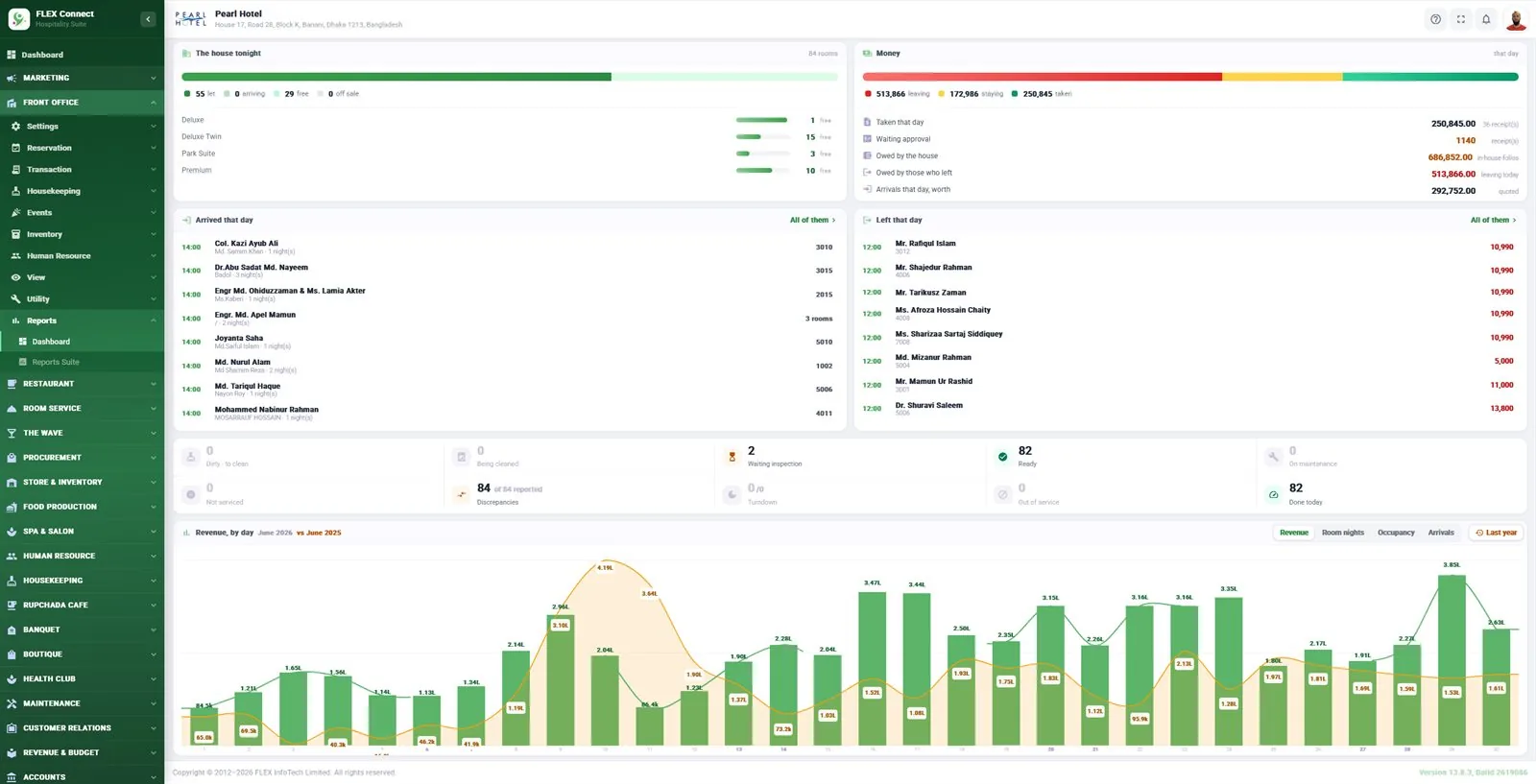
Task: Click the Utility wrench icon
Action: click(x=15, y=299)
